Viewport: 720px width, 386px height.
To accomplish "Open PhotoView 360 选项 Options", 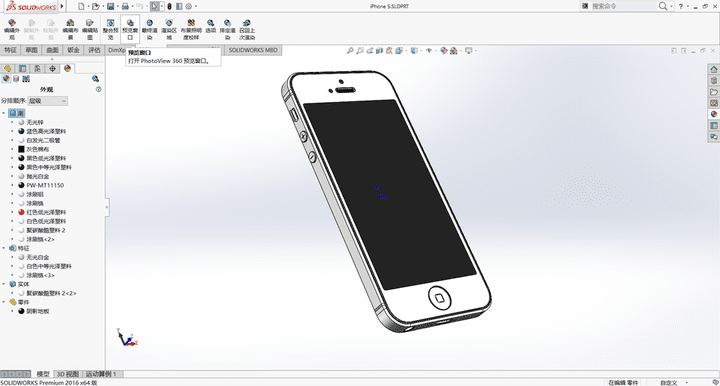I will coord(210,26).
